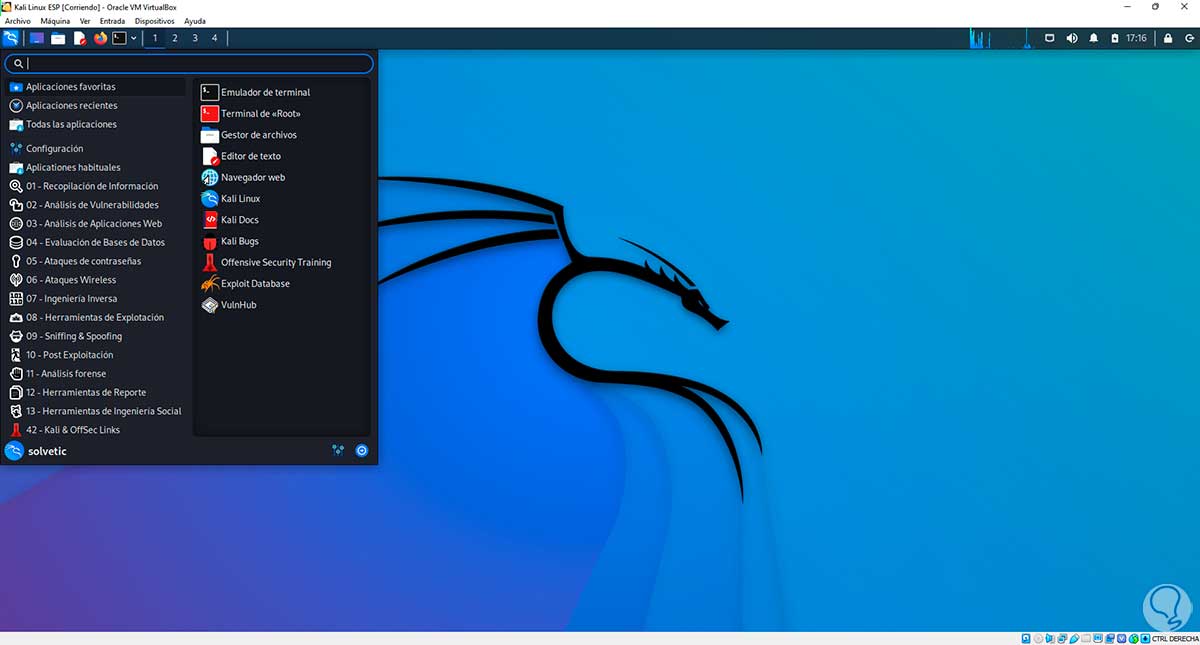Select Aplicaciones recientes category
This screenshot has height=645, width=1200.
point(96,106)
